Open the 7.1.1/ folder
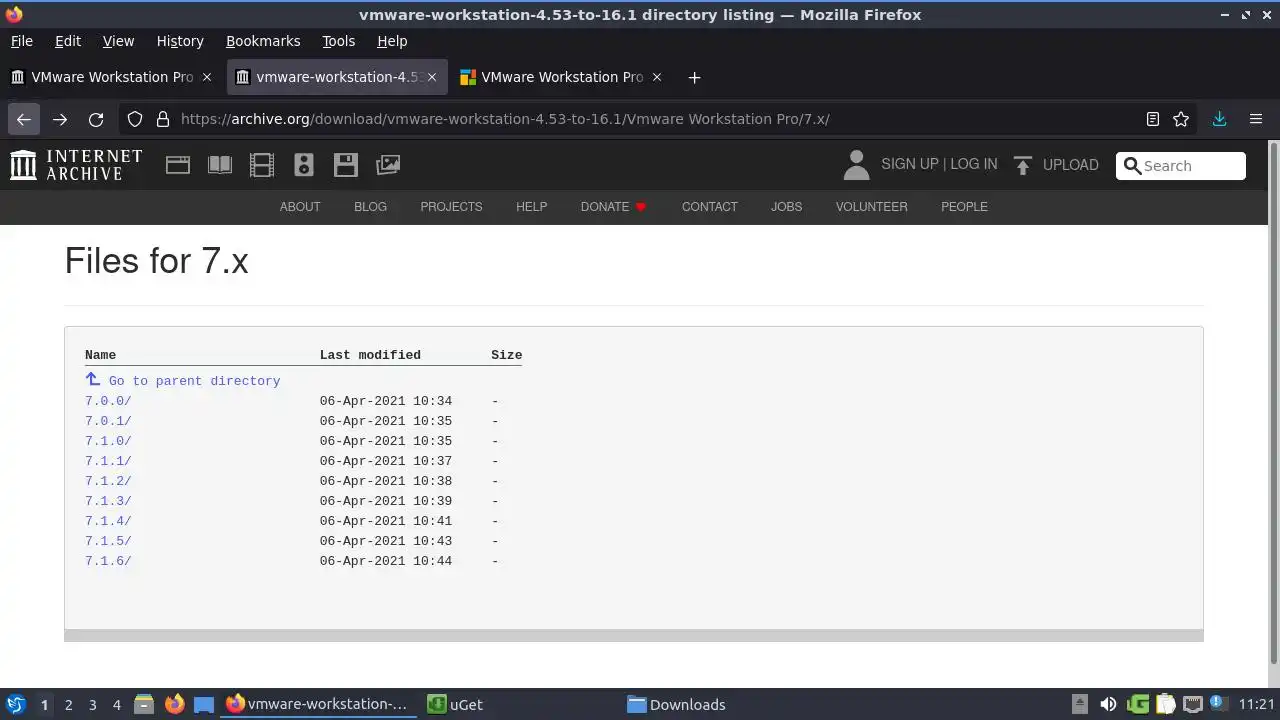Image resolution: width=1280 pixels, height=720 pixels. 108,461
